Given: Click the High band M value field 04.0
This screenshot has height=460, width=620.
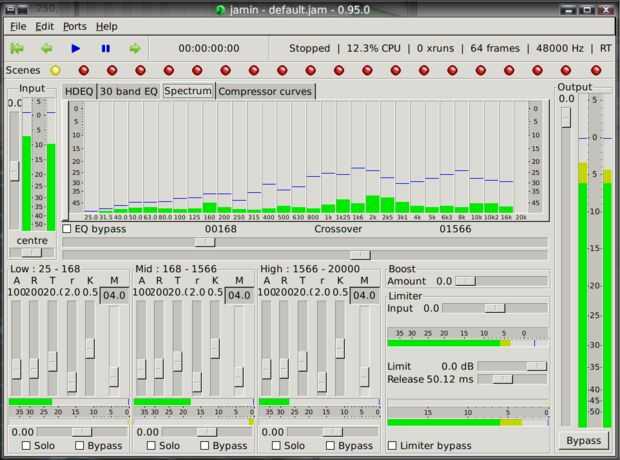Looking at the screenshot, I should [x=364, y=295].
